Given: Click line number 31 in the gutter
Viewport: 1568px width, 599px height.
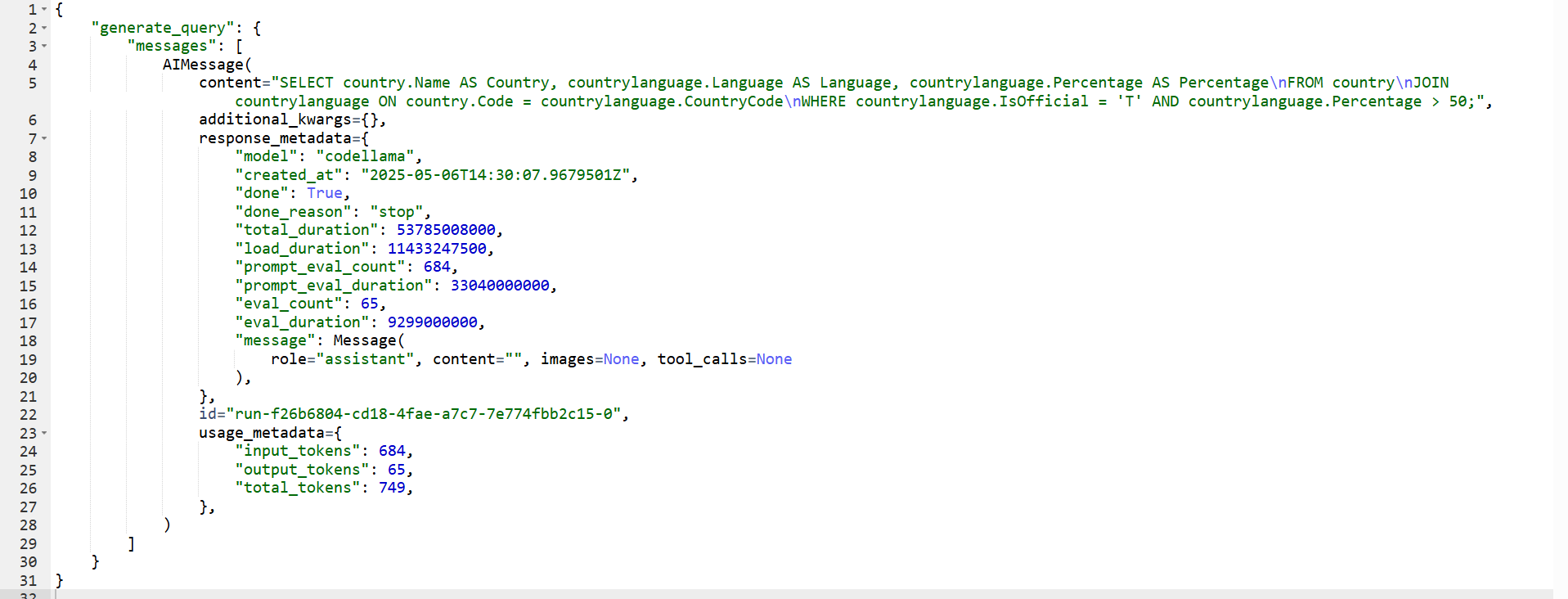Looking at the screenshot, I should [28, 581].
